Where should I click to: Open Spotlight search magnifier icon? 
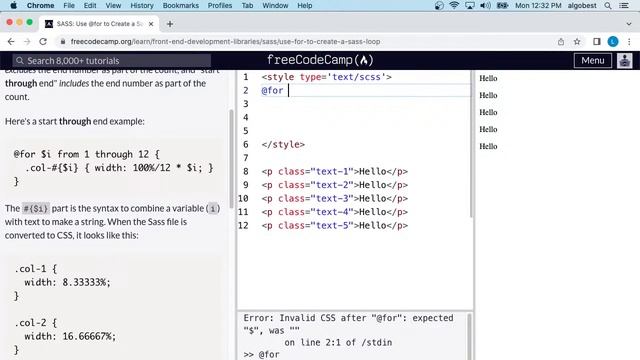(x=608, y=5)
